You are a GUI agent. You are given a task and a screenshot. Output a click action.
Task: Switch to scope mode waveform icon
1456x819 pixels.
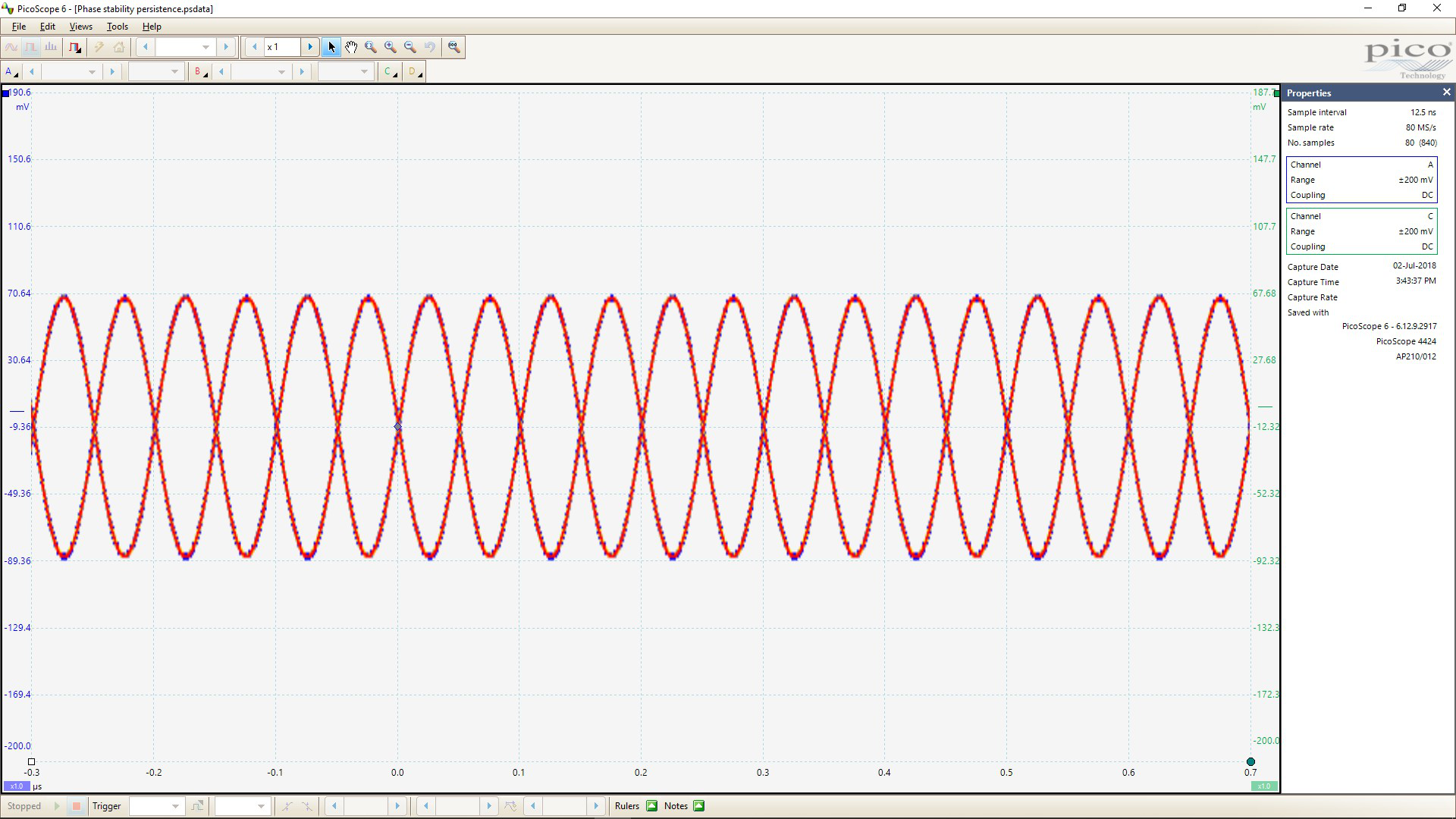point(11,47)
